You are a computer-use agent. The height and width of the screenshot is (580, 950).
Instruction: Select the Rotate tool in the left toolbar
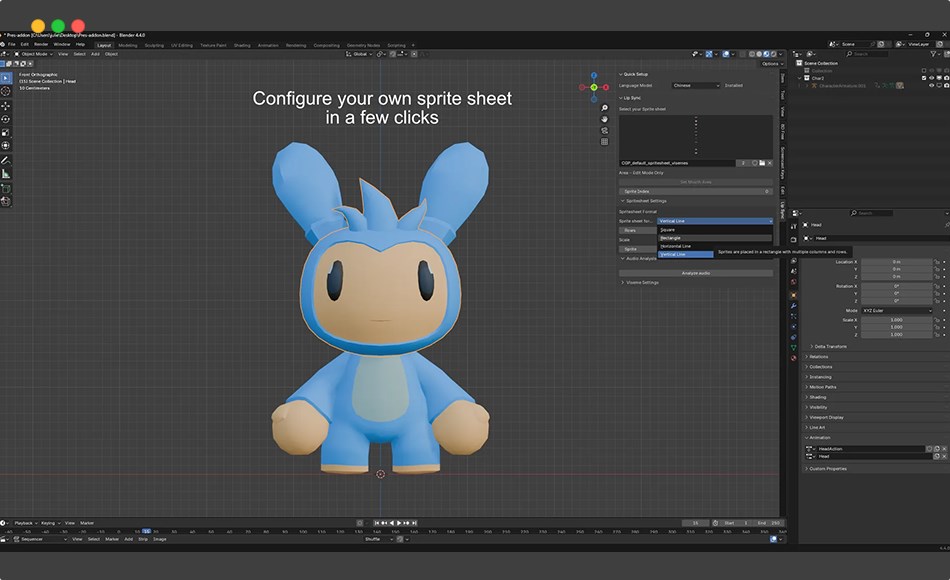coord(6,118)
